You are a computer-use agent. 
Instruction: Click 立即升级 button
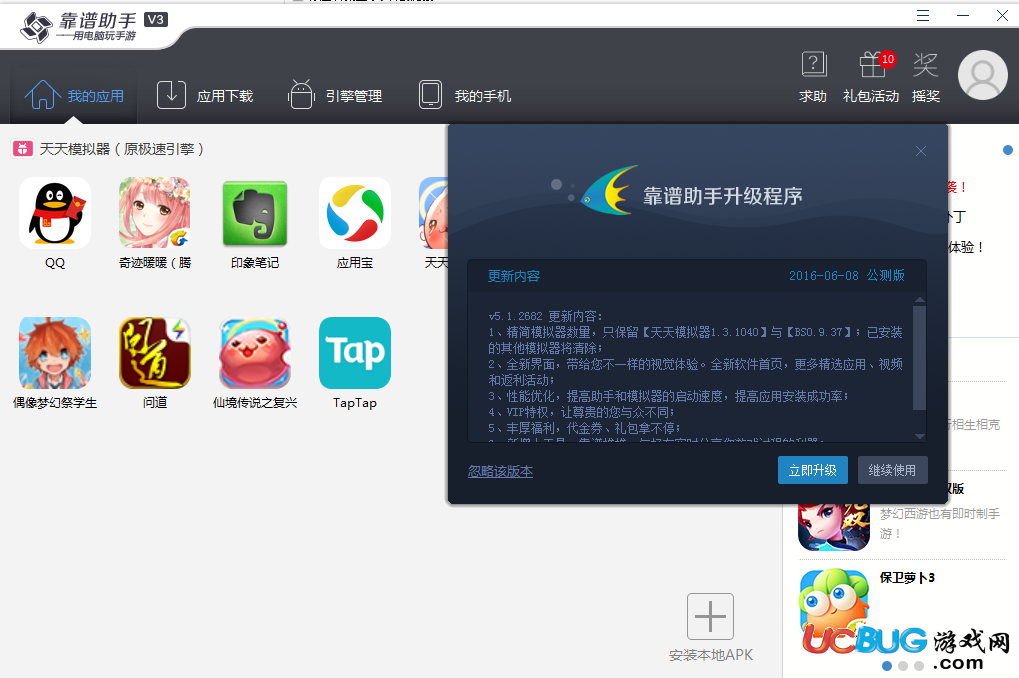click(812, 470)
